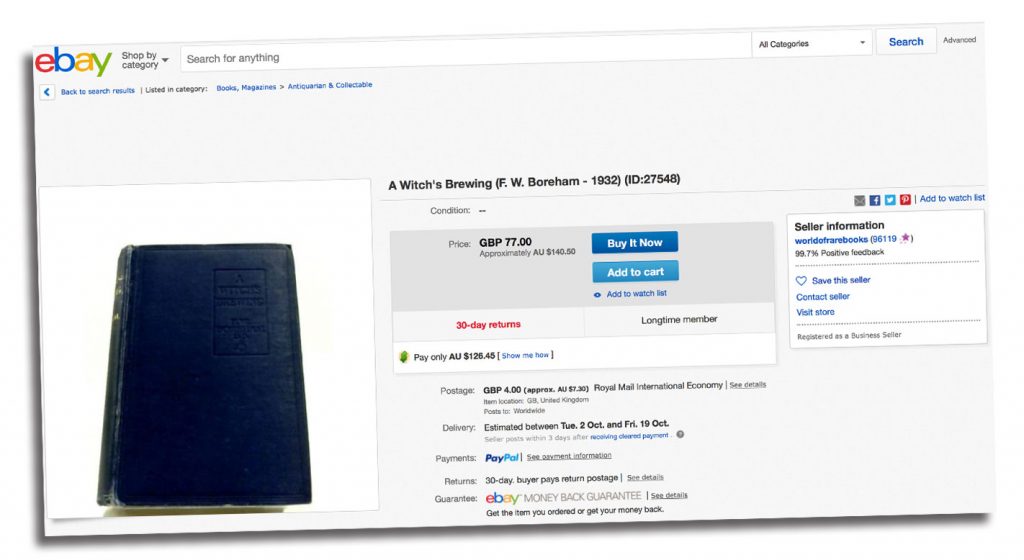1024x560 pixels.
Task: Click the delivery info question mark icon
Action: tap(680, 434)
